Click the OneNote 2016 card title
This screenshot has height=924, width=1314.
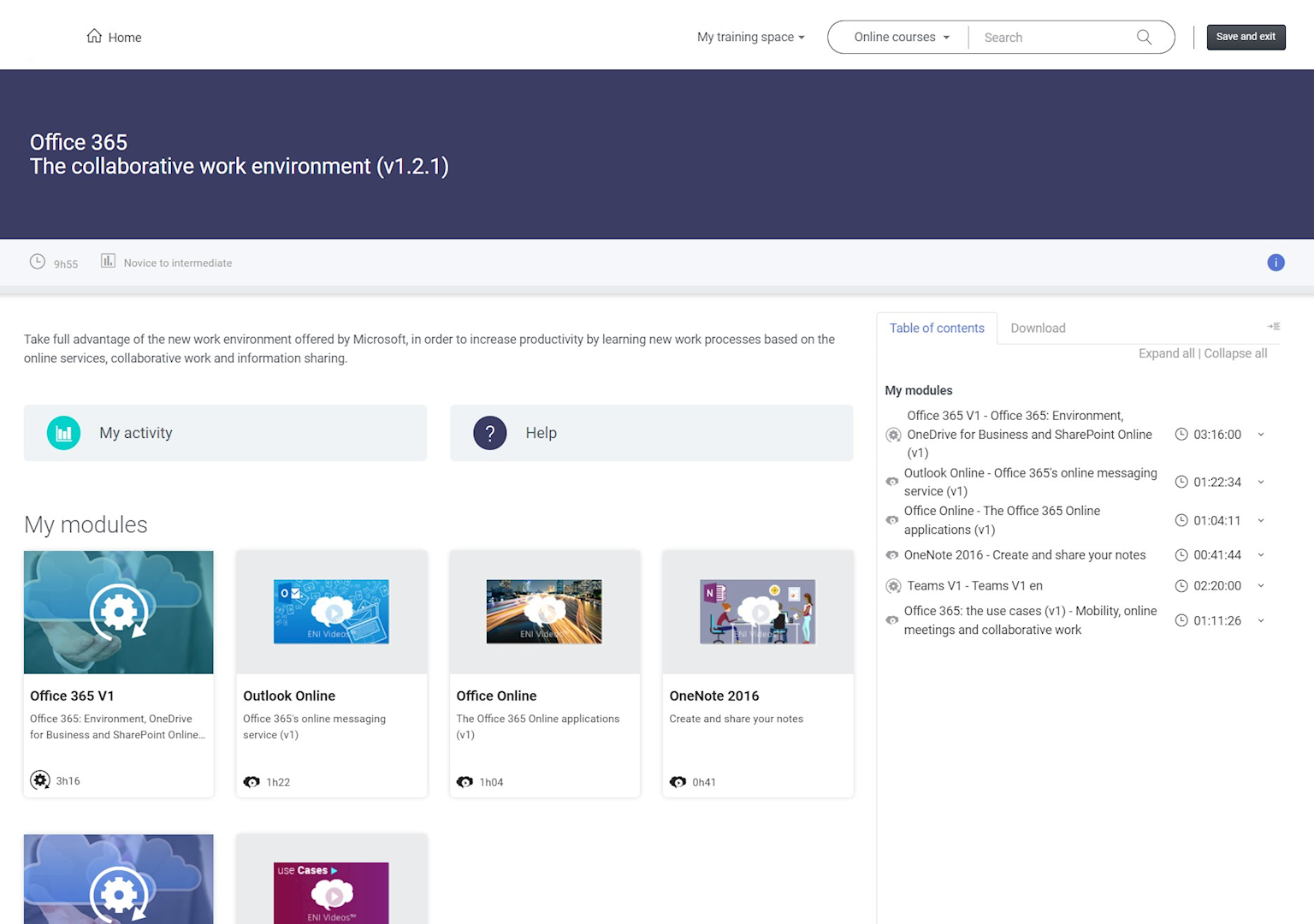tap(714, 696)
